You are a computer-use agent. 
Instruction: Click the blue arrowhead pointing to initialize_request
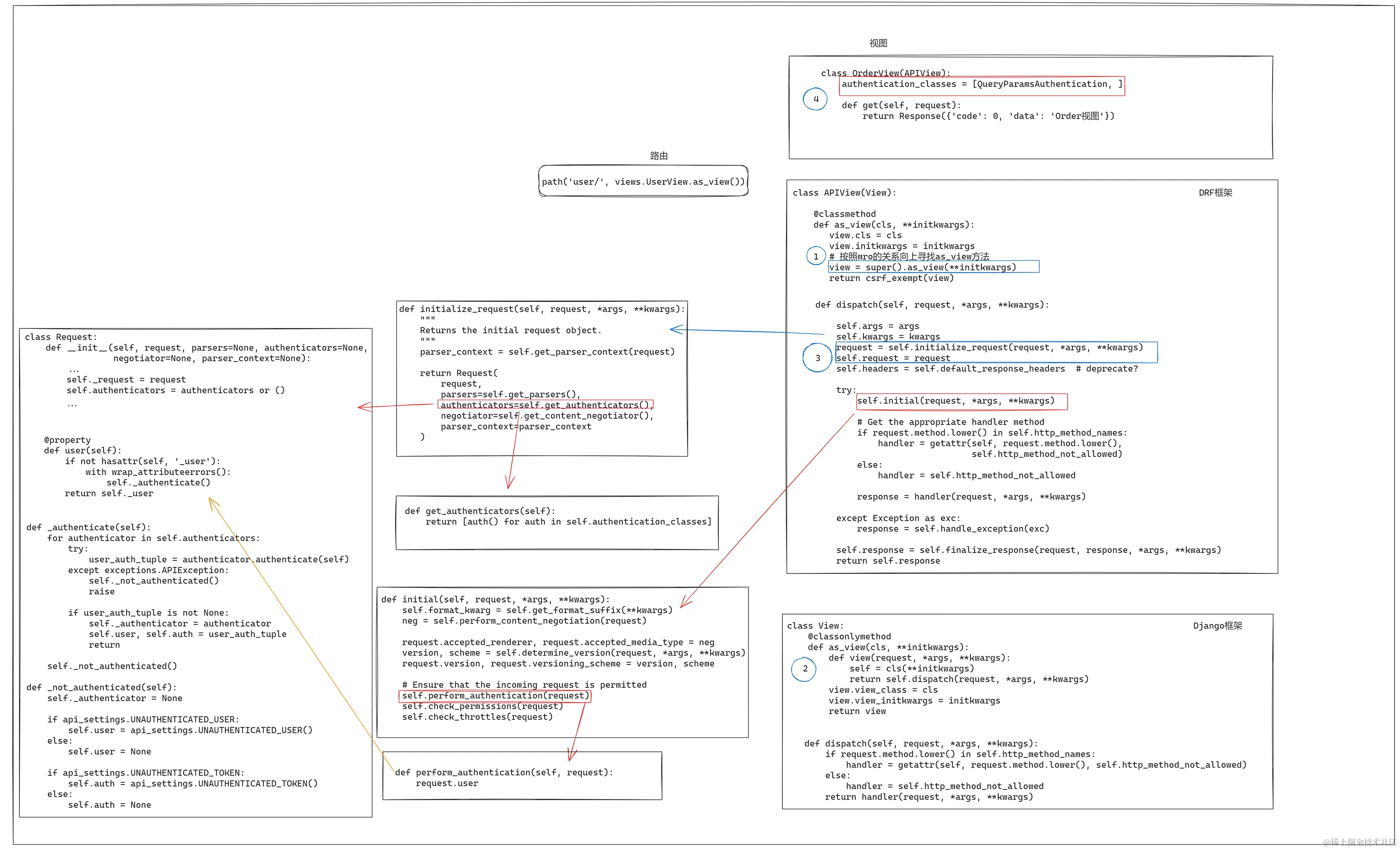click(x=675, y=329)
